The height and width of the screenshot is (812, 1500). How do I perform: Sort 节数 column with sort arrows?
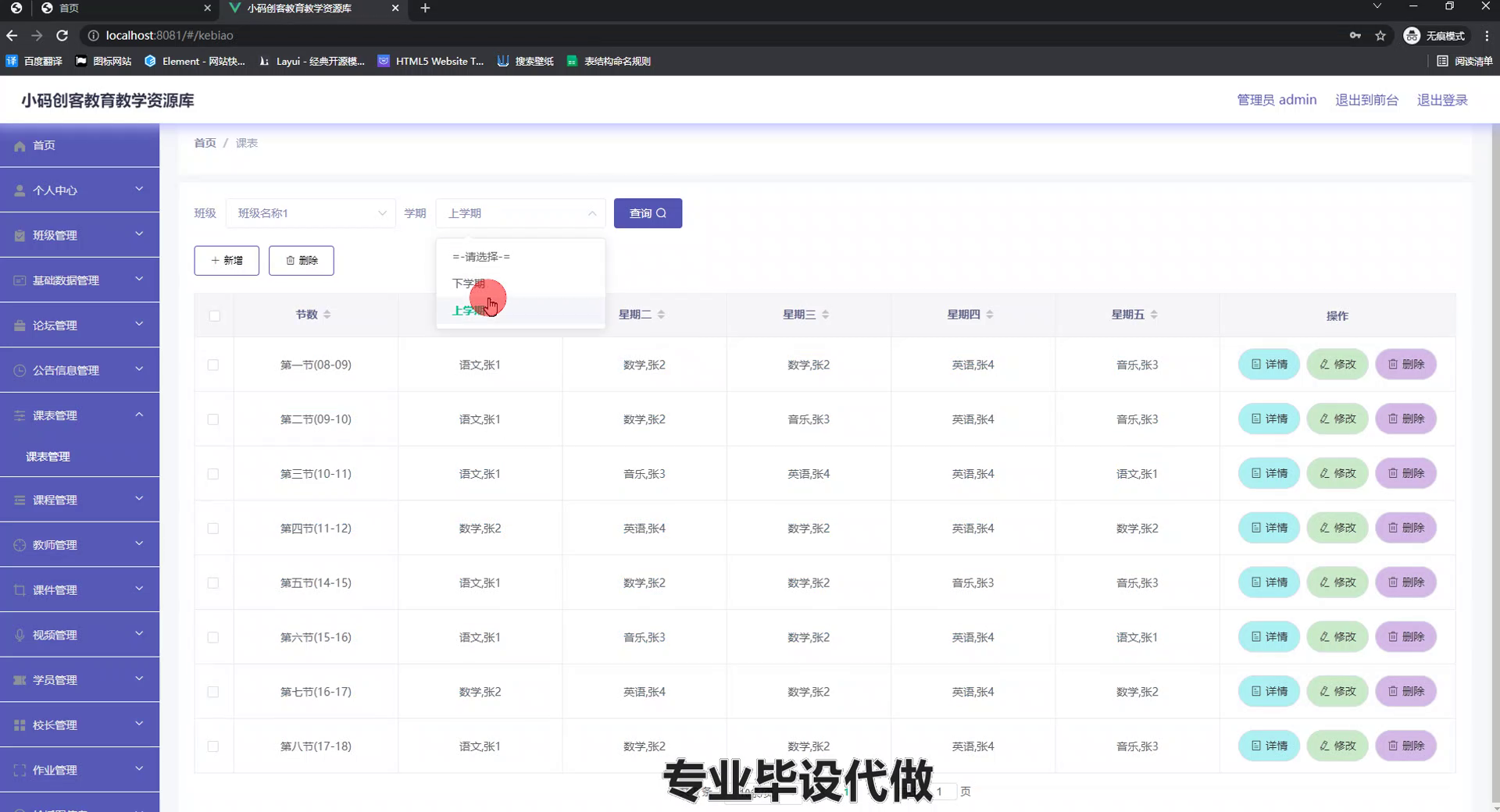[x=327, y=315]
